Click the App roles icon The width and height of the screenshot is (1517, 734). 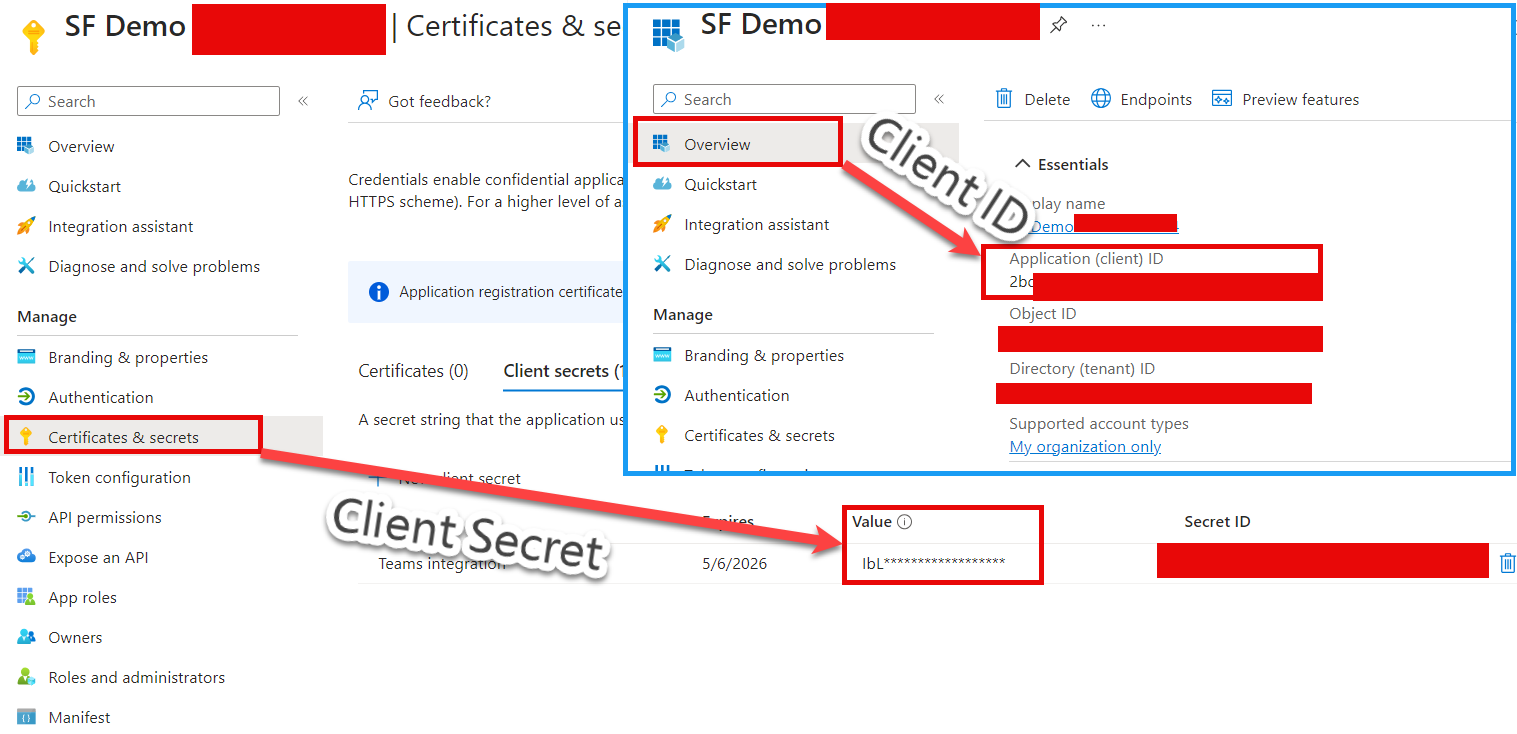tap(27, 597)
